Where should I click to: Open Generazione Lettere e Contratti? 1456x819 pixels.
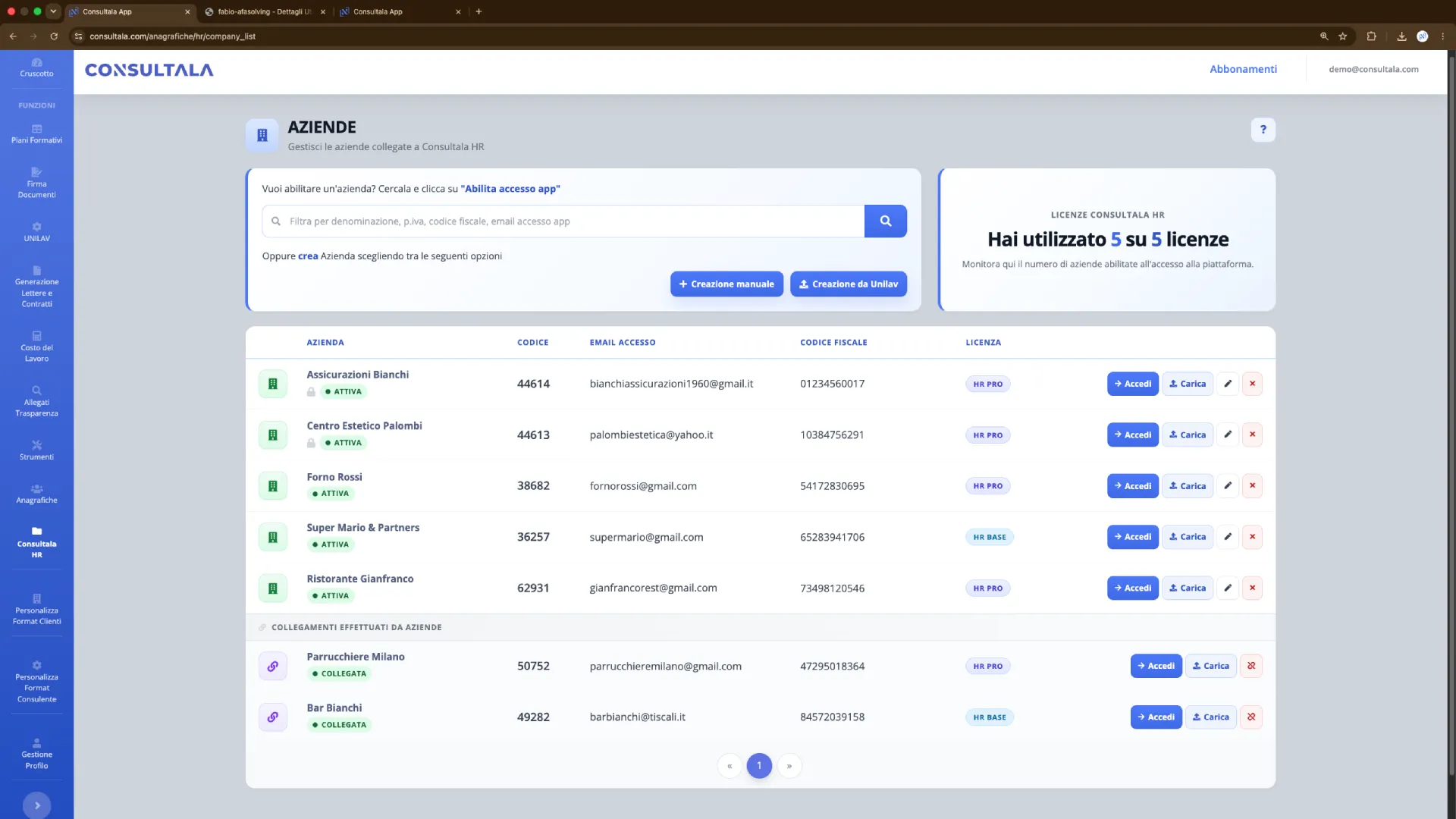point(36,287)
